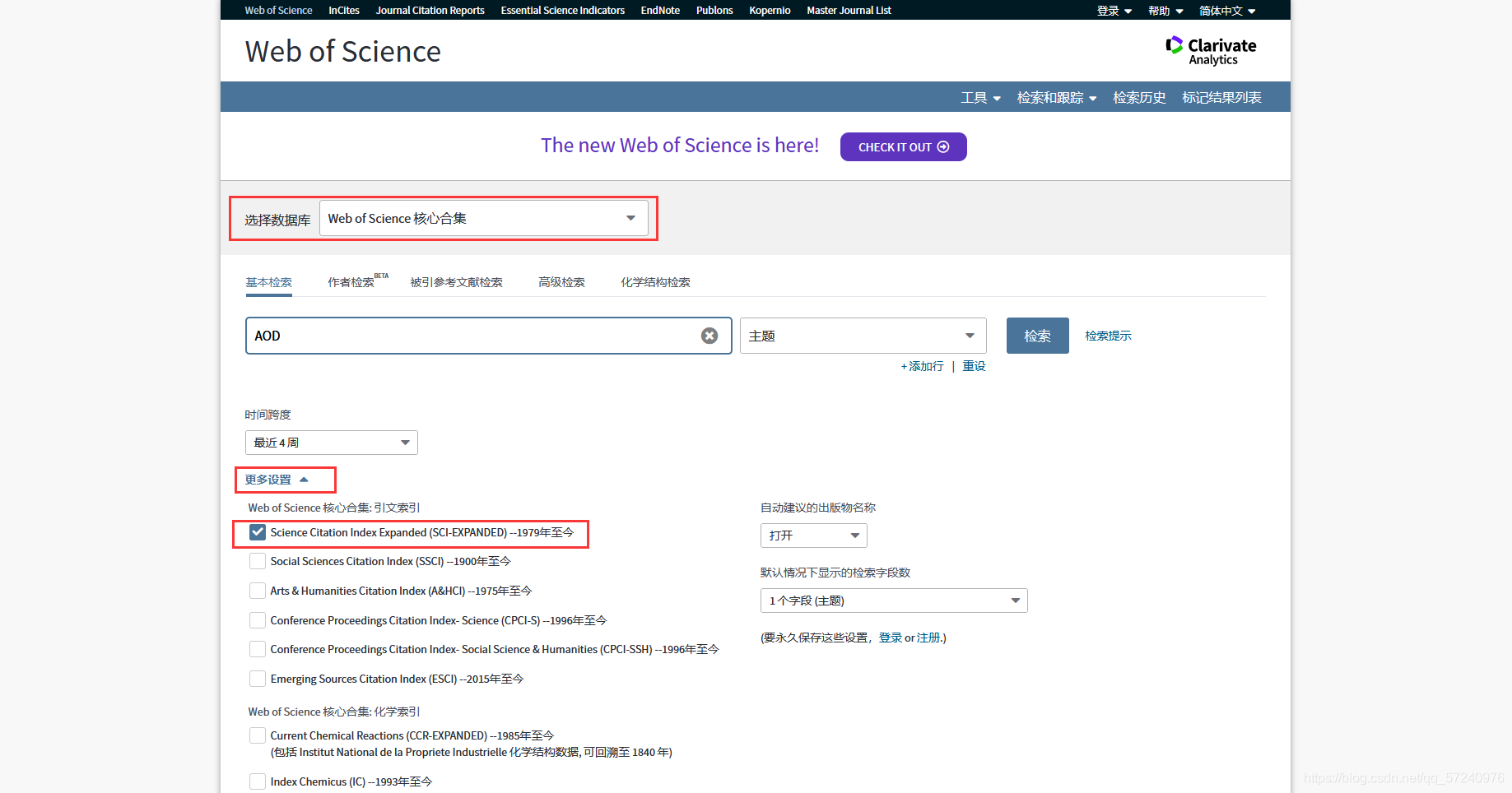
Task: Open the 登录 dropdown at top
Action: pos(1114,11)
